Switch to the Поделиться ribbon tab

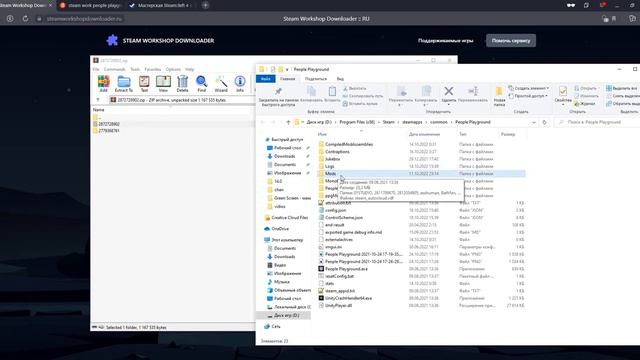(x=316, y=79)
